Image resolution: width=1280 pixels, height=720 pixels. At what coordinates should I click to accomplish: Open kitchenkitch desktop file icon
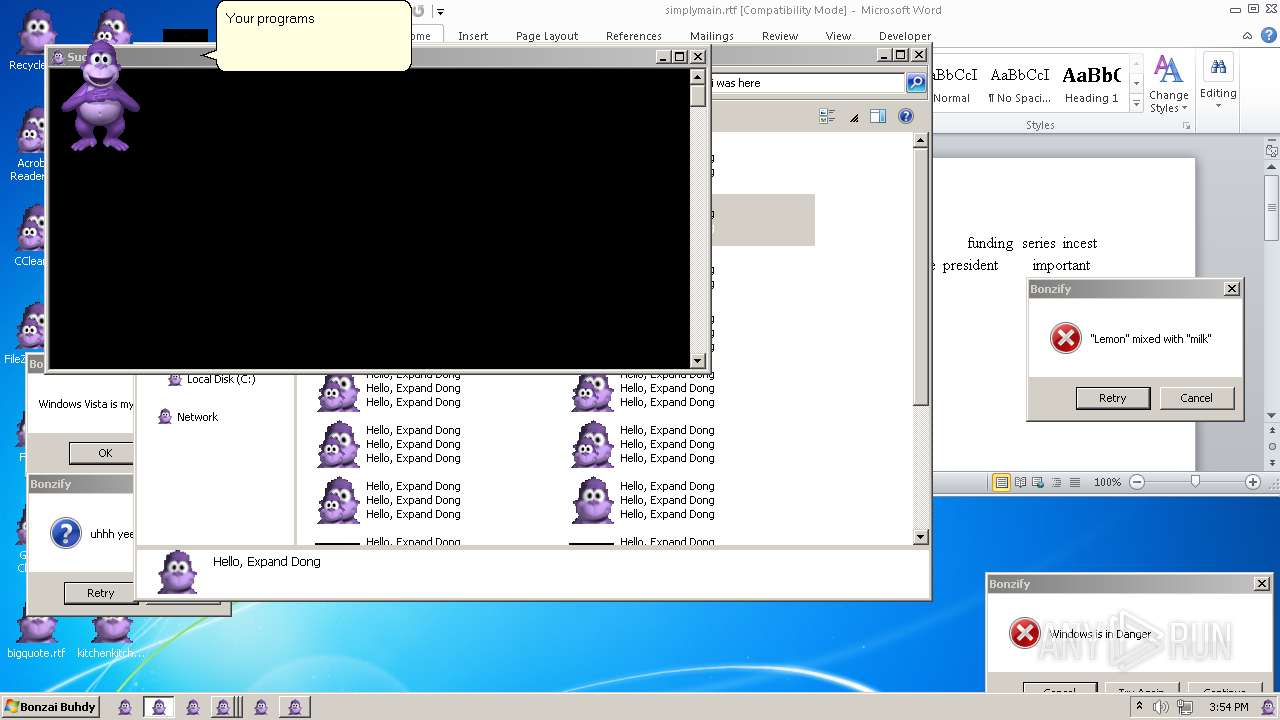[110, 631]
